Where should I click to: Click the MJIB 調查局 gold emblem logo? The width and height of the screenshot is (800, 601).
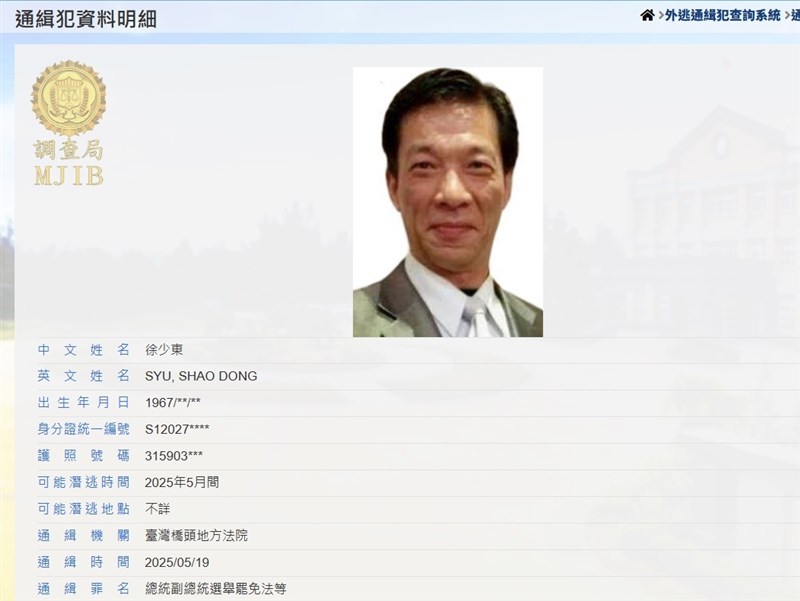pos(69,123)
